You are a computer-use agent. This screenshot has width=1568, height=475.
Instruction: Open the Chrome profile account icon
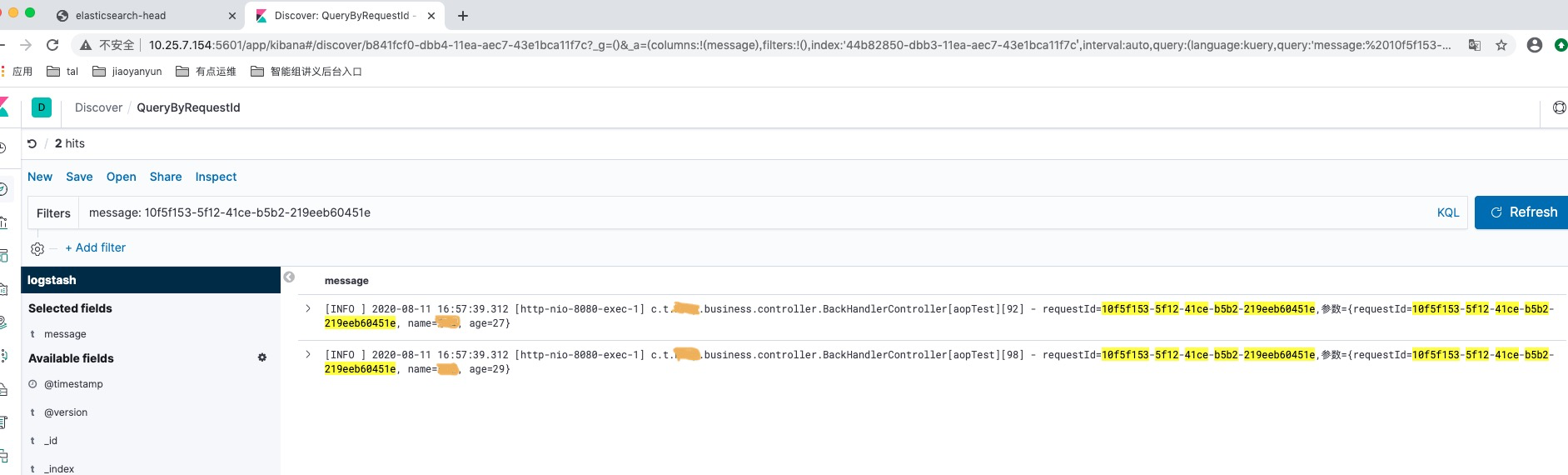(x=1535, y=45)
